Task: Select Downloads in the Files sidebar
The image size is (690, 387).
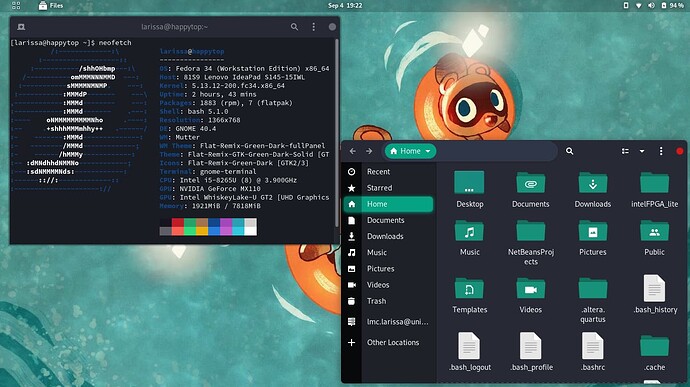Action: pos(388,236)
